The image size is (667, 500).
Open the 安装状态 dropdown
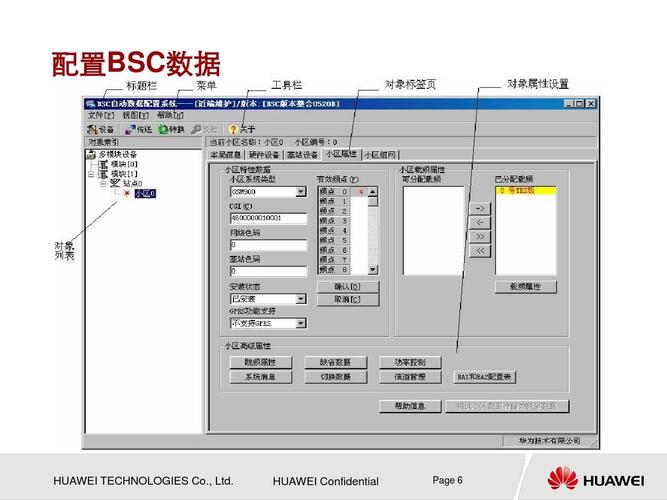pos(301,299)
